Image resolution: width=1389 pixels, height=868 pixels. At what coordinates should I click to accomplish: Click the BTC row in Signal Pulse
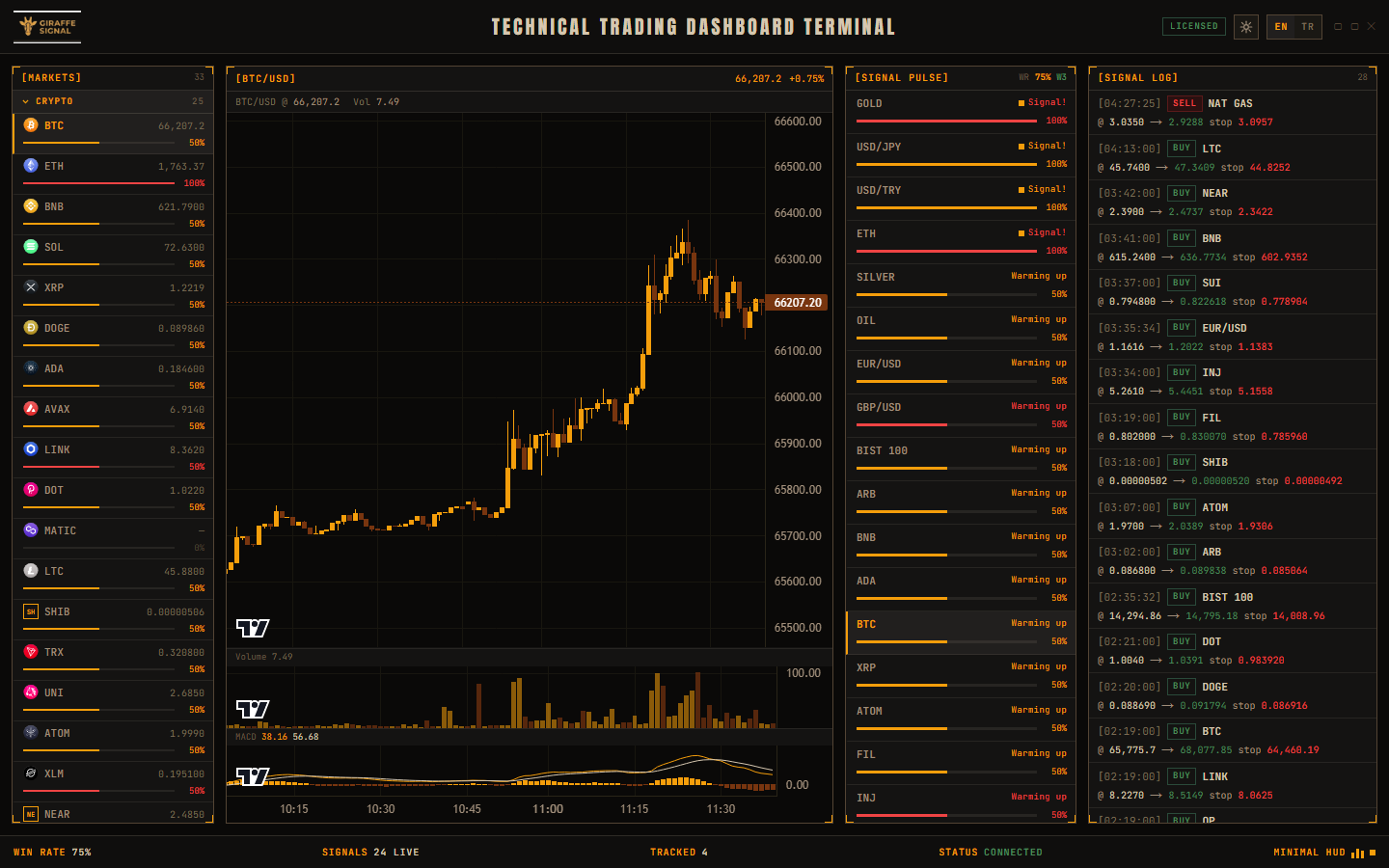pos(962,633)
